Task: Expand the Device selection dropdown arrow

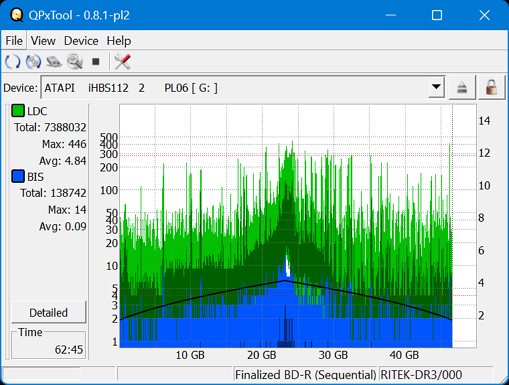Action: click(x=436, y=88)
